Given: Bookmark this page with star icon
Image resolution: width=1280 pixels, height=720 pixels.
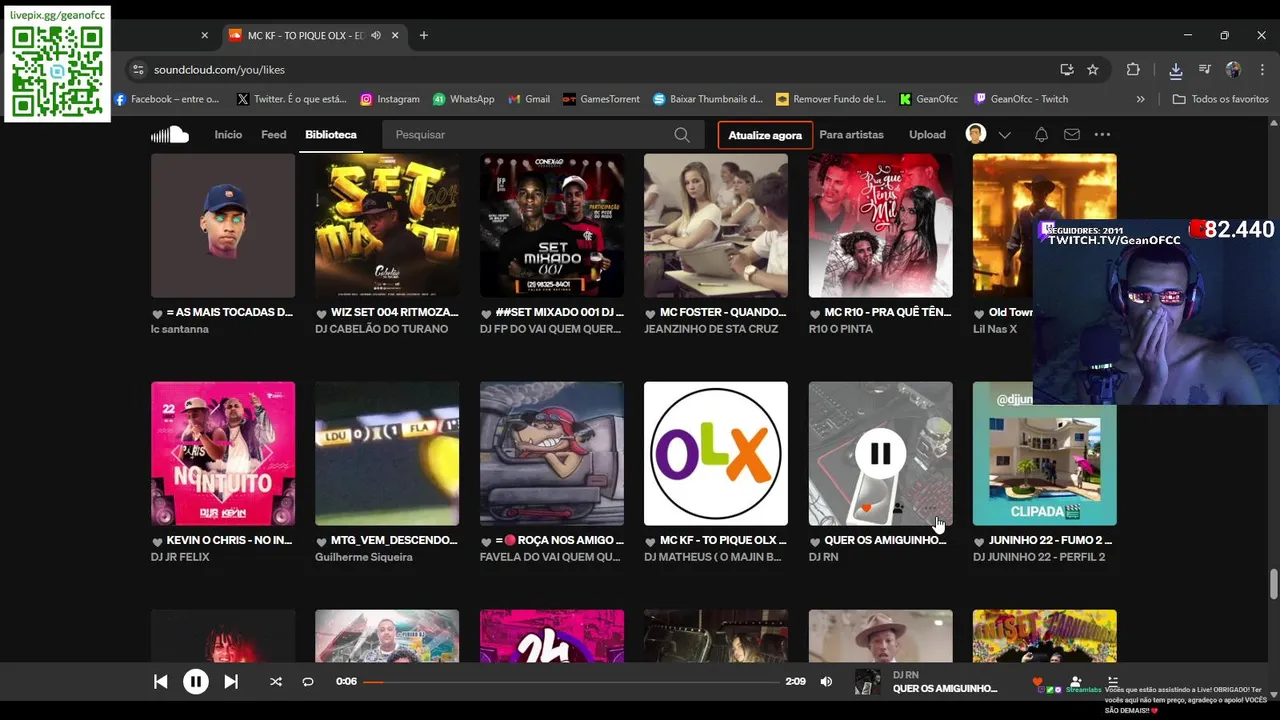Looking at the screenshot, I should 1093,70.
